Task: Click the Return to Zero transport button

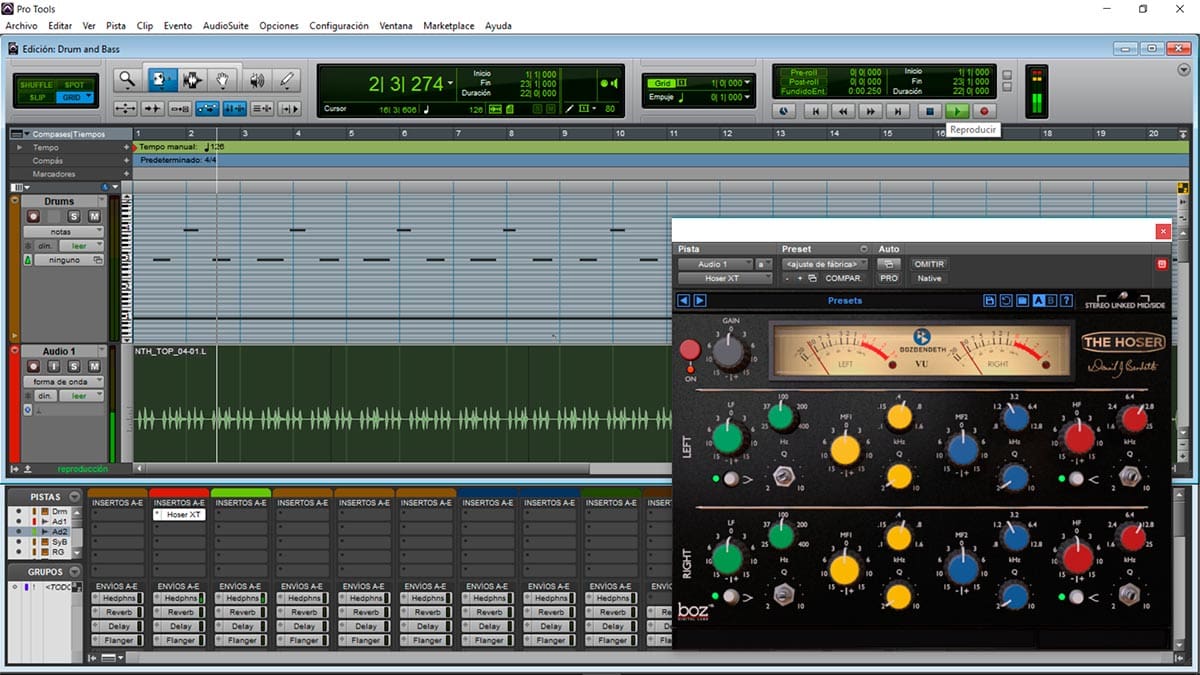Action: click(815, 112)
